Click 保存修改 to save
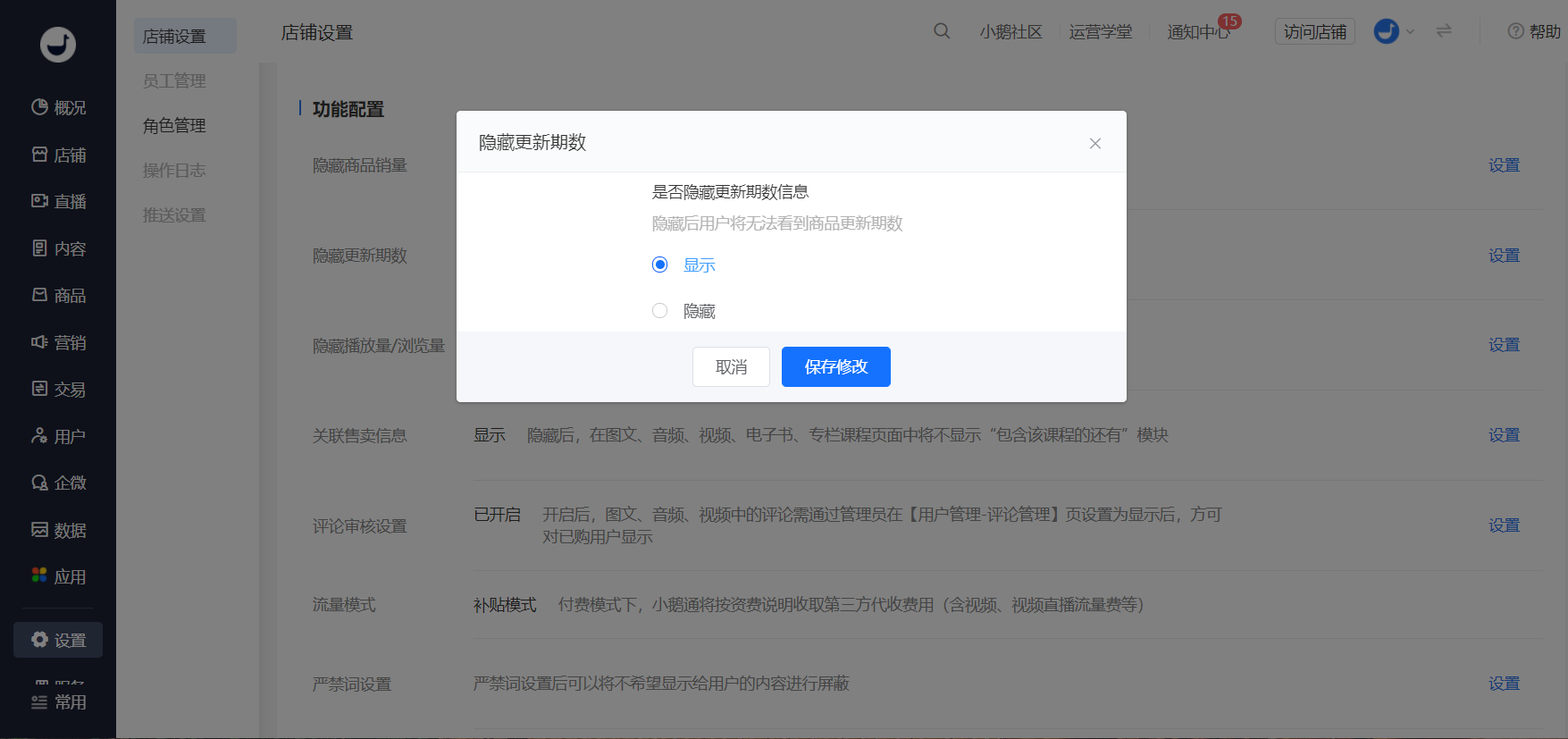The height and width of the screenshot is (739, 1568). point(836,366)
